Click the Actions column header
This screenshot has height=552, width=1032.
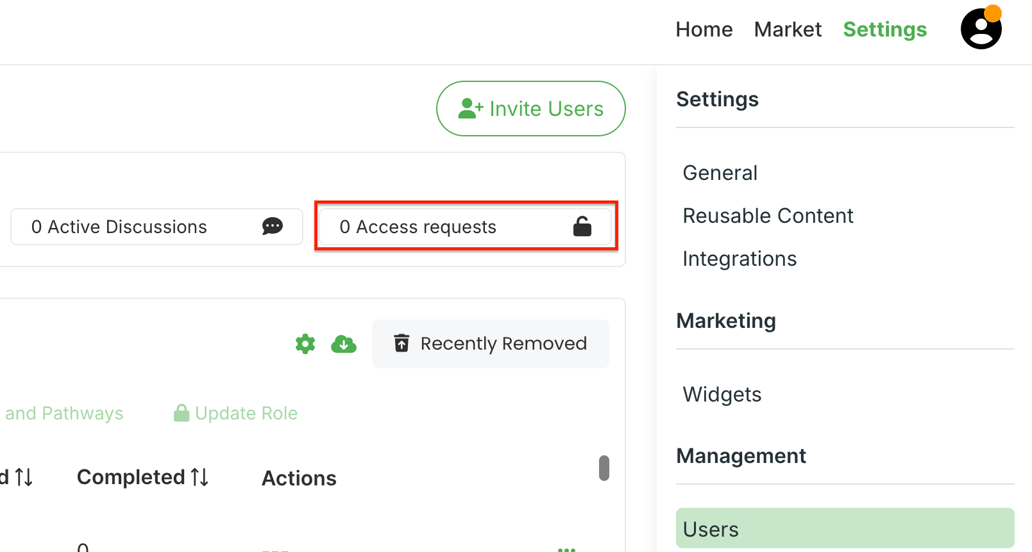coord(299,478)
